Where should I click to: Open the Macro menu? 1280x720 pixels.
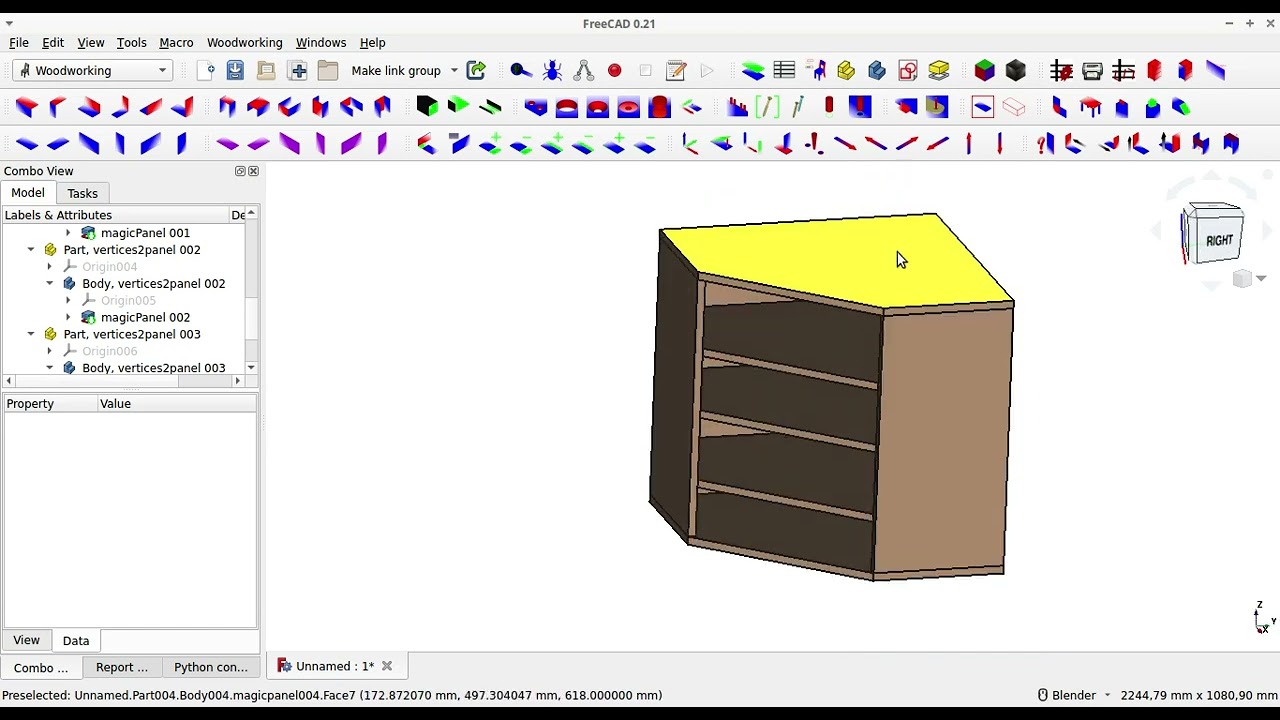(176, 43)
